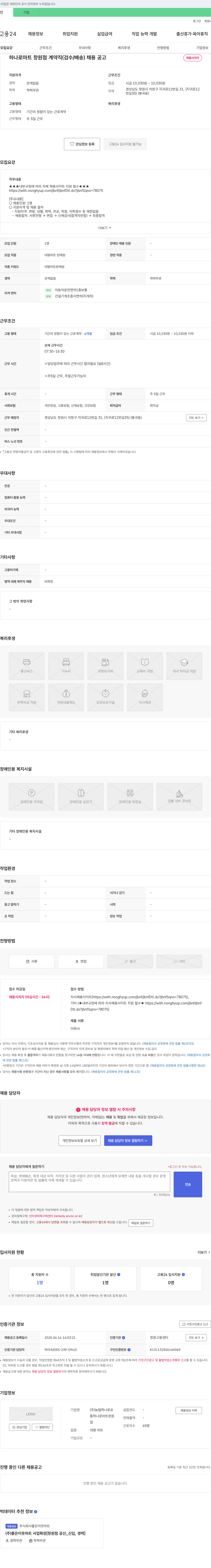Expand job description with 더보기

click(x=105, y=228)
